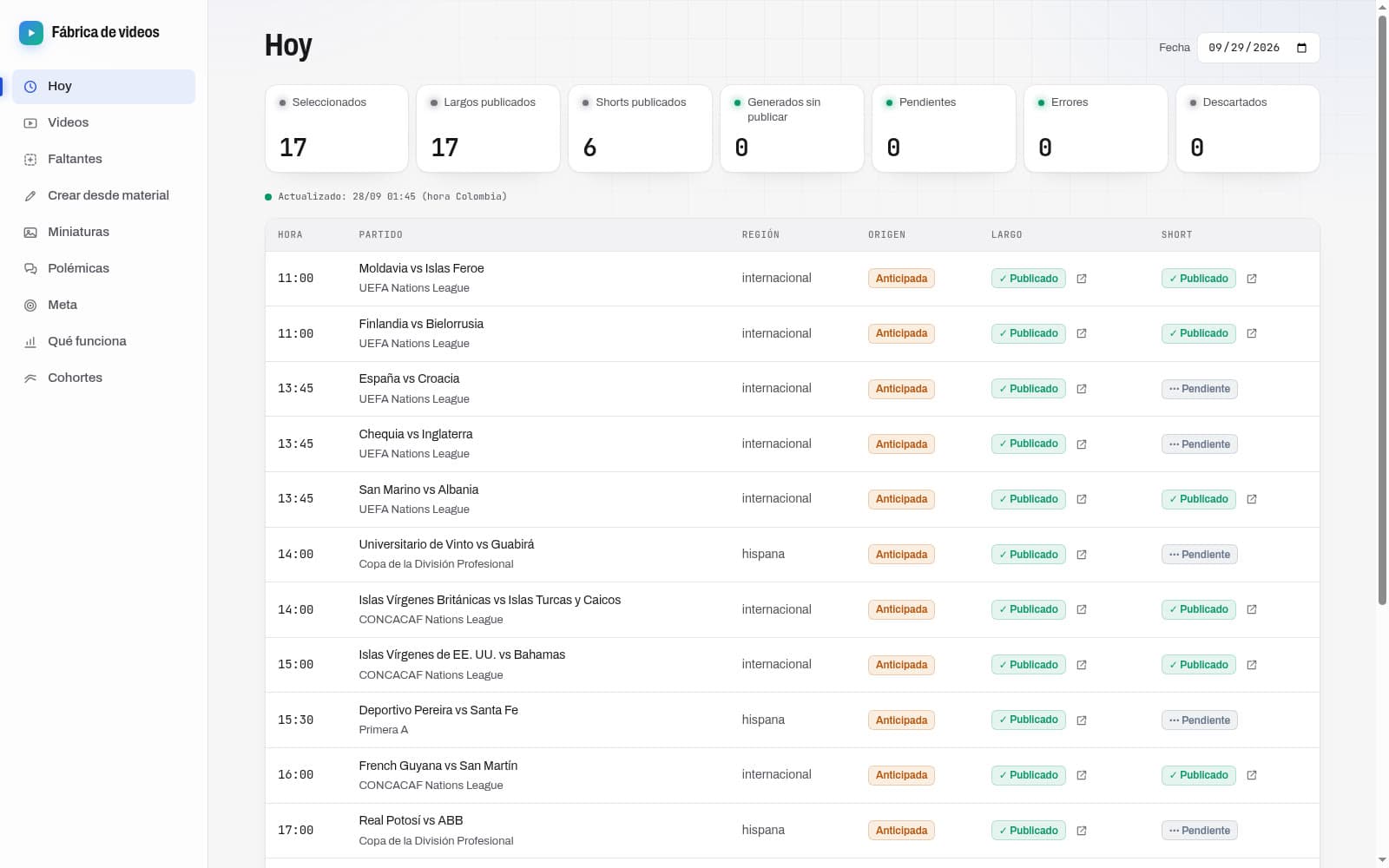The width and height of the screenshot is (1389, 868).
Task: Click the REGIÓN column header
Action: click(760, 235)
